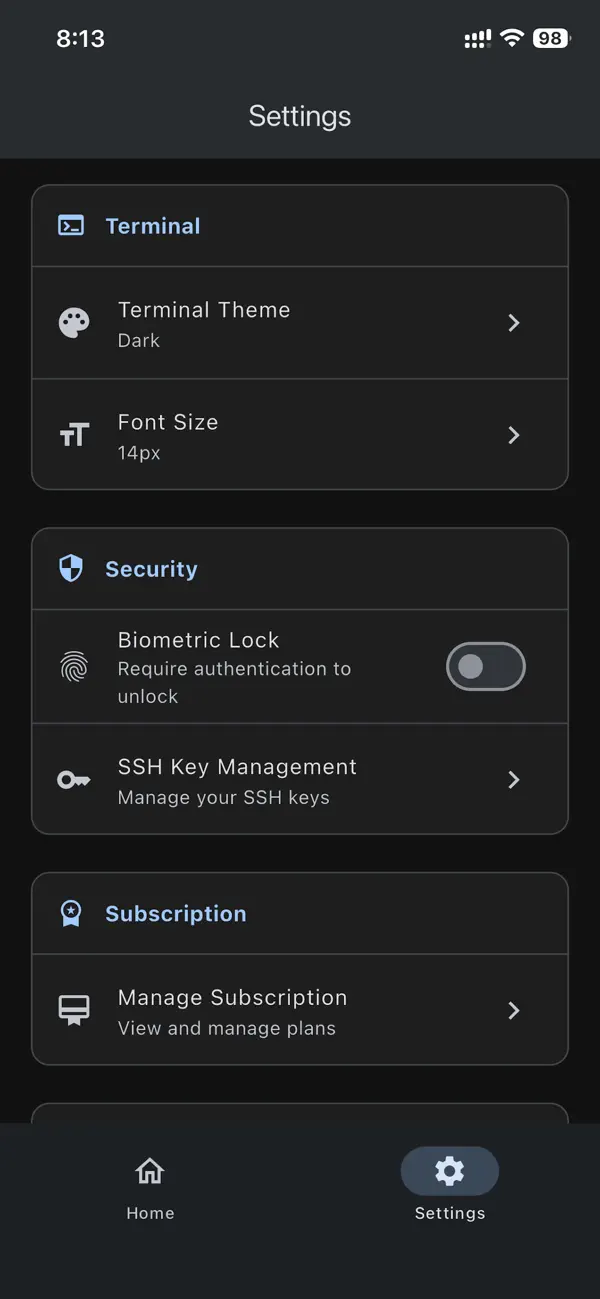
Task: Select the Settings tab
Action: coord(449,1185)
